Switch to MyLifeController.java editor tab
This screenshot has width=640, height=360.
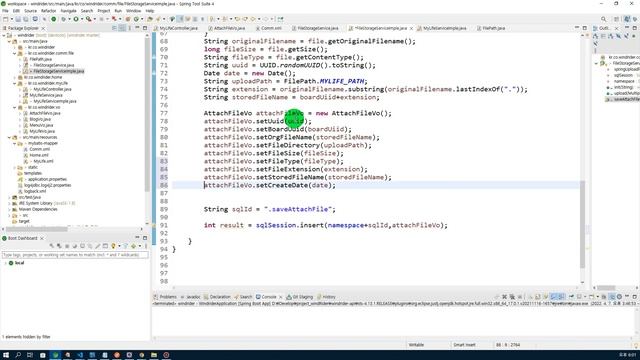[x=176, y=28]
